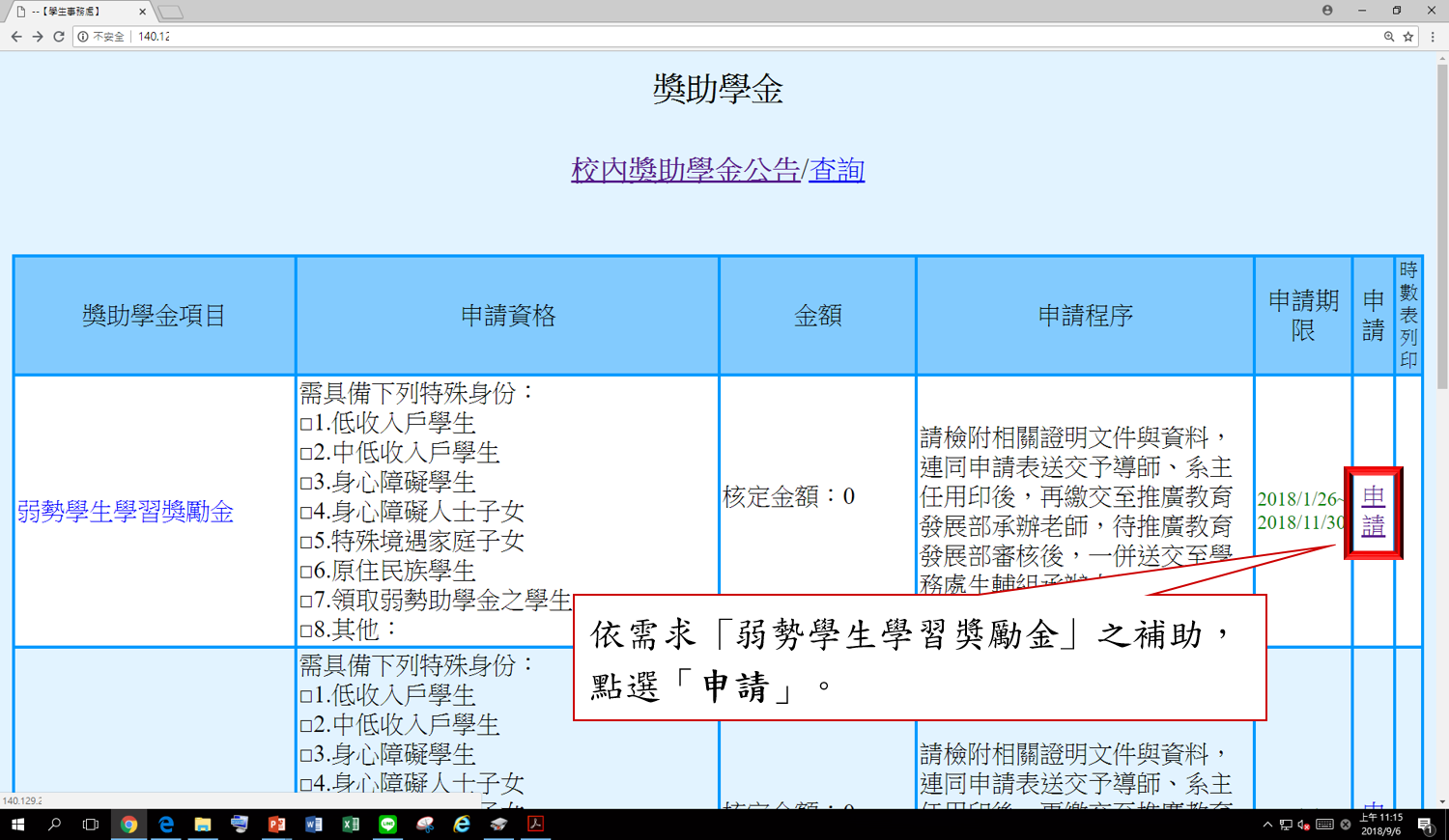Click the start date 2018/1/26~
This screenshot has width=1449, height=840.
[x=1300, y=499]
